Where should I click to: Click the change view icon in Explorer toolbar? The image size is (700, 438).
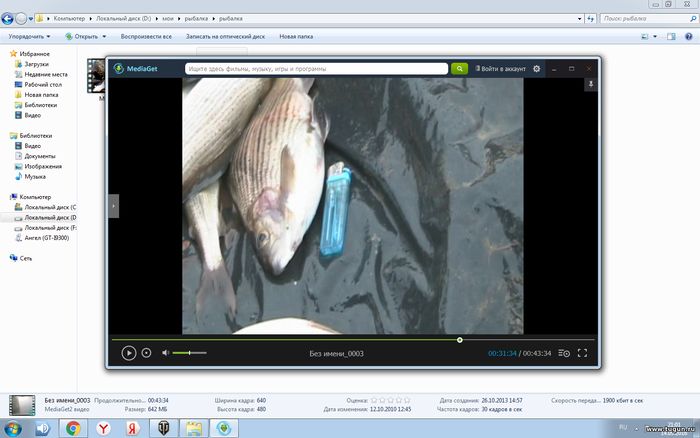click(x=645, y=37)
